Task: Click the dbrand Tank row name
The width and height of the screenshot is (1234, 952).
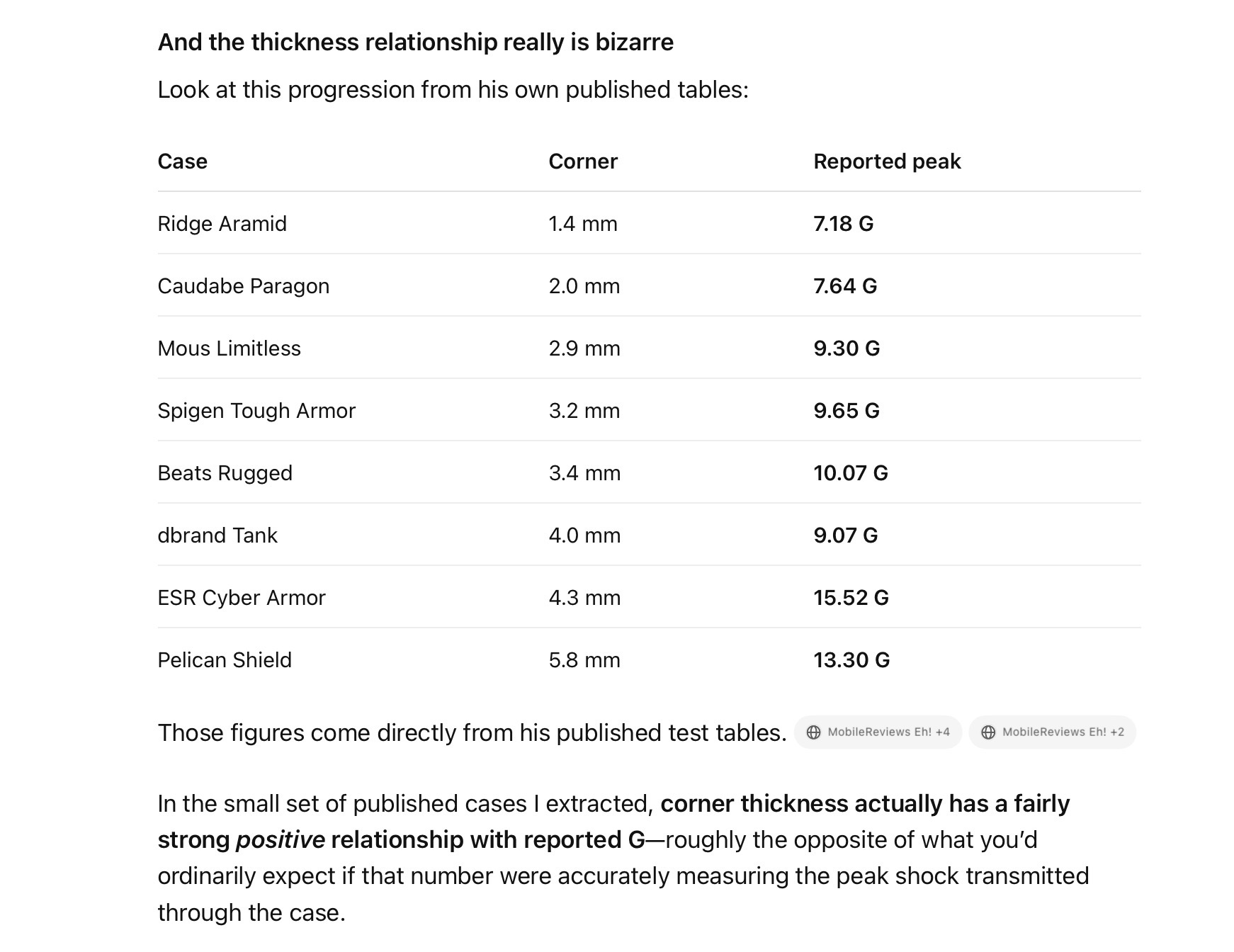Action: point(217,535)
